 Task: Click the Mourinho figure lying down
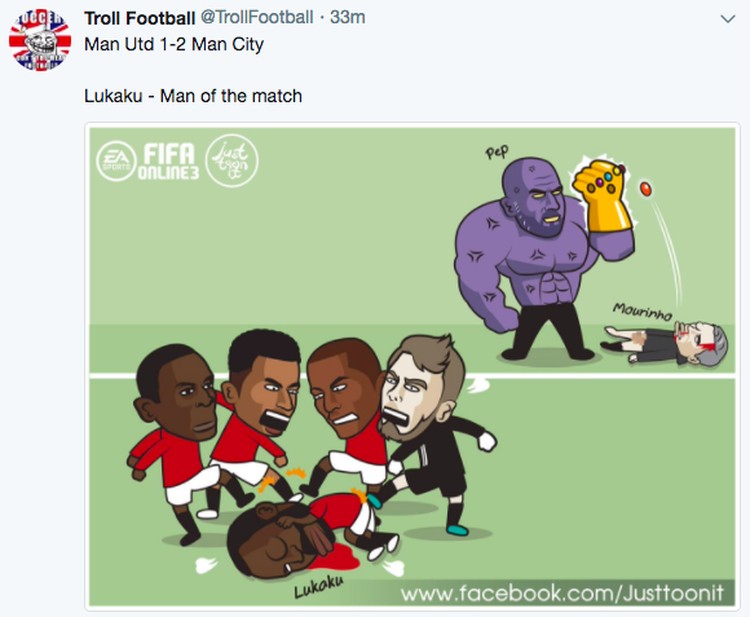666,343
